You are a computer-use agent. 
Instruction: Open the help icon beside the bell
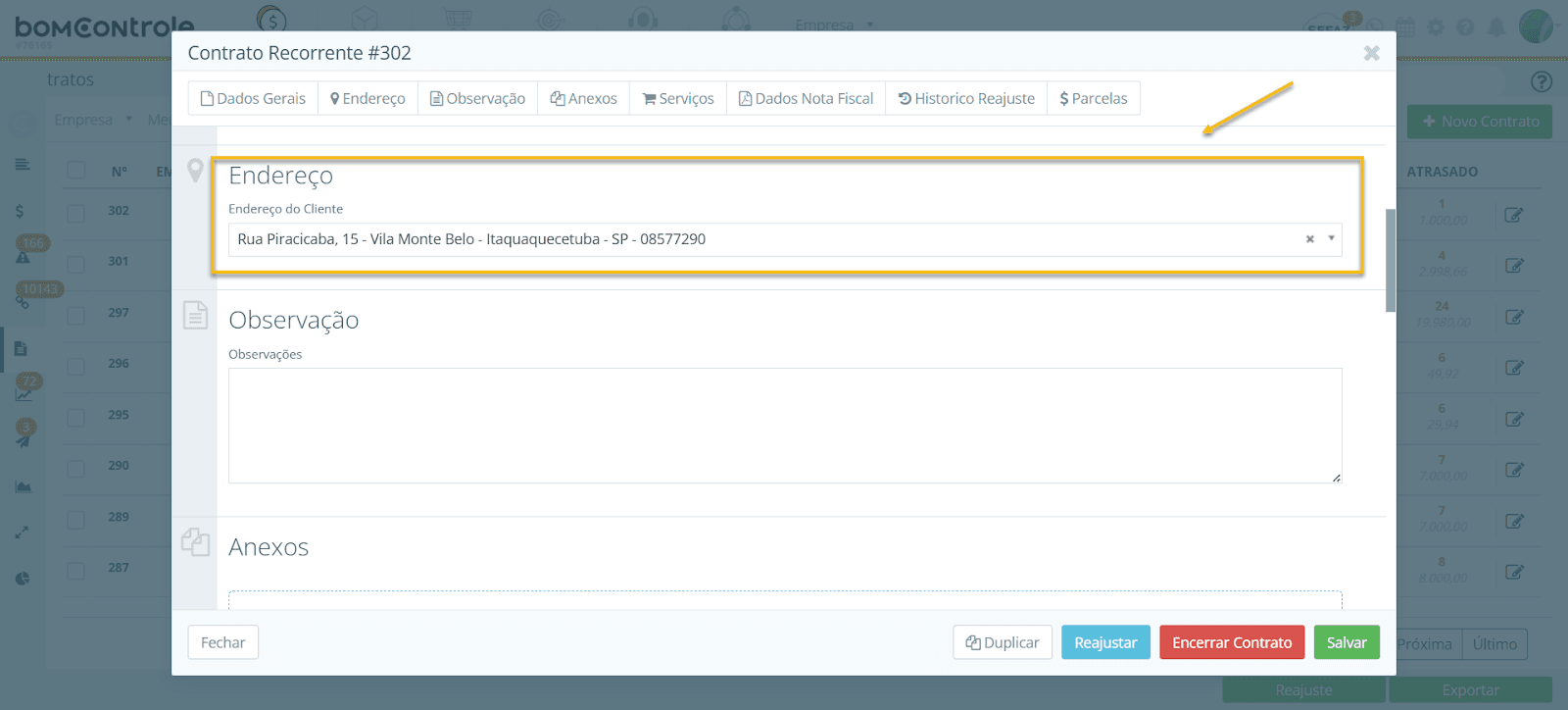click(1465, 27)
